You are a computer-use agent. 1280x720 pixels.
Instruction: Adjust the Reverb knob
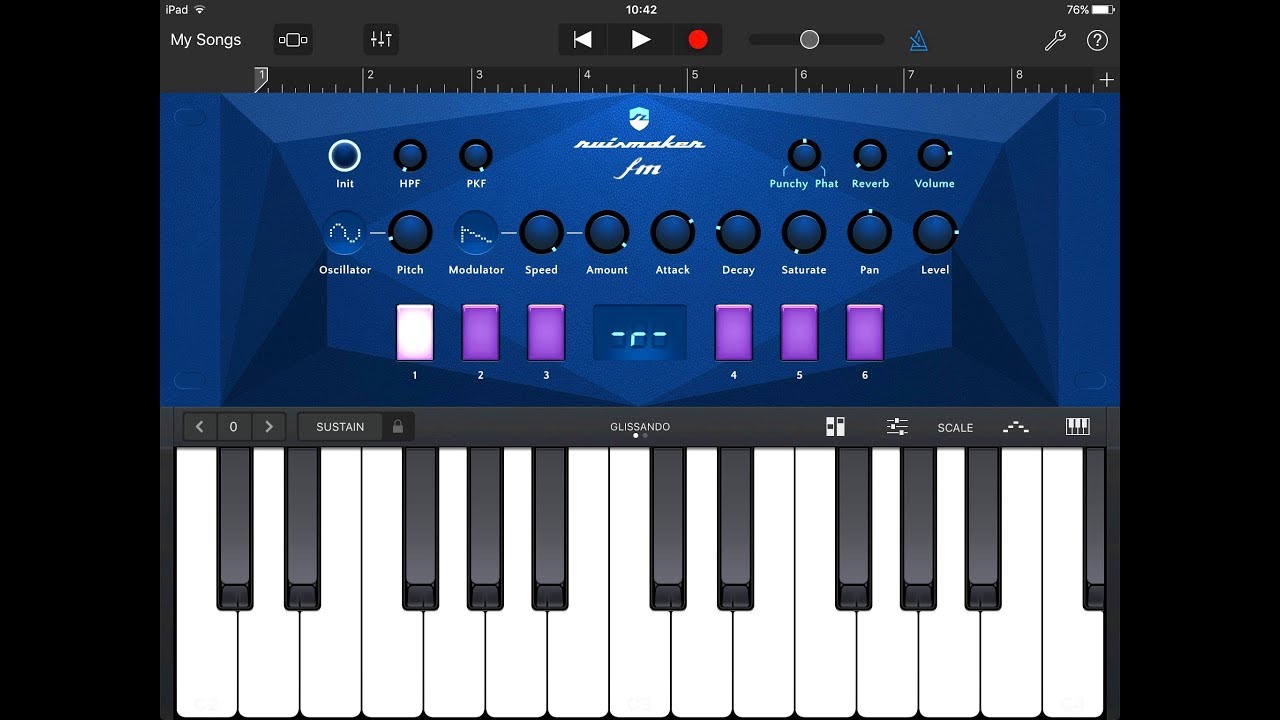coord(870,155)
